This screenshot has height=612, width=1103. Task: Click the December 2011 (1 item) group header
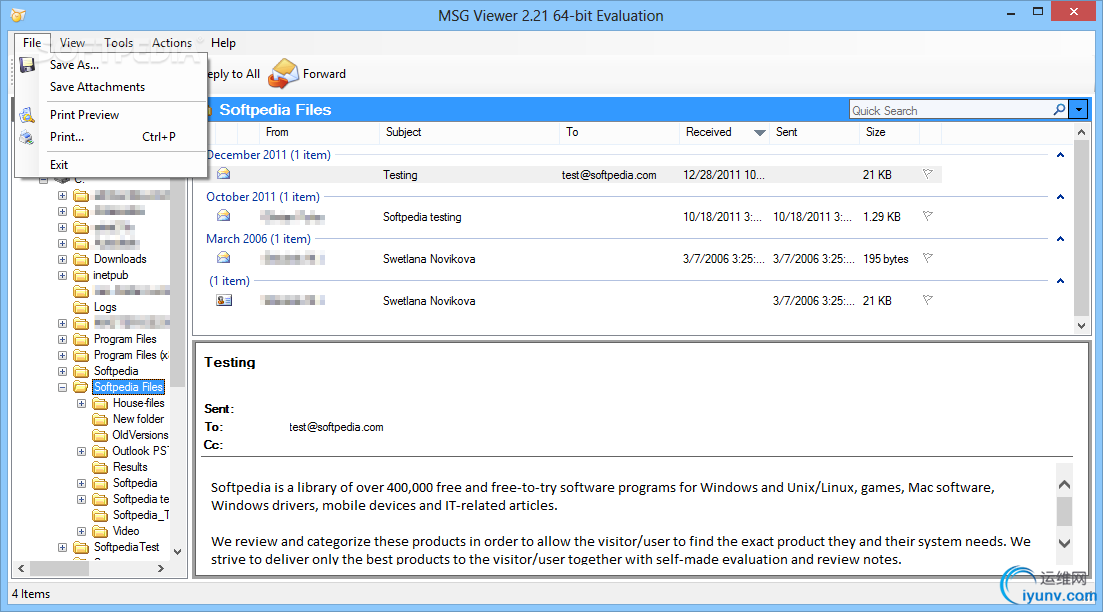[x=268, y=155]
